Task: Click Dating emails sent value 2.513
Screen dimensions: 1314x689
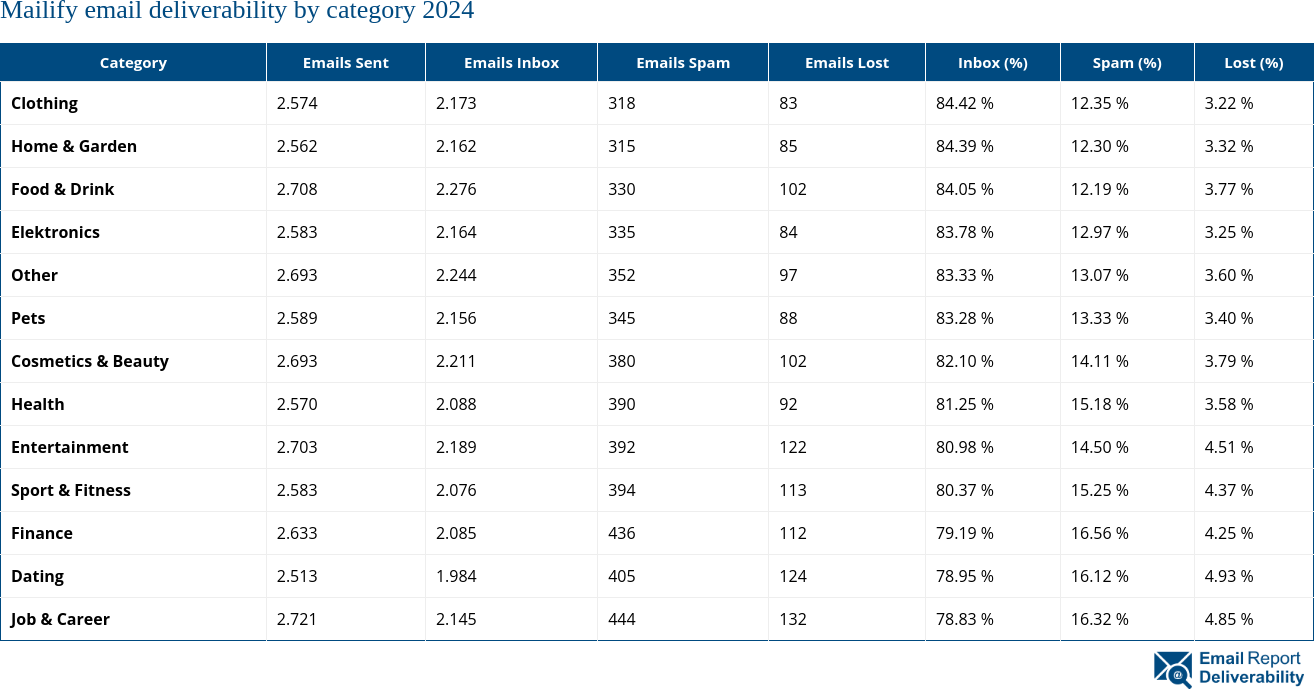Action: coord(297,576)
